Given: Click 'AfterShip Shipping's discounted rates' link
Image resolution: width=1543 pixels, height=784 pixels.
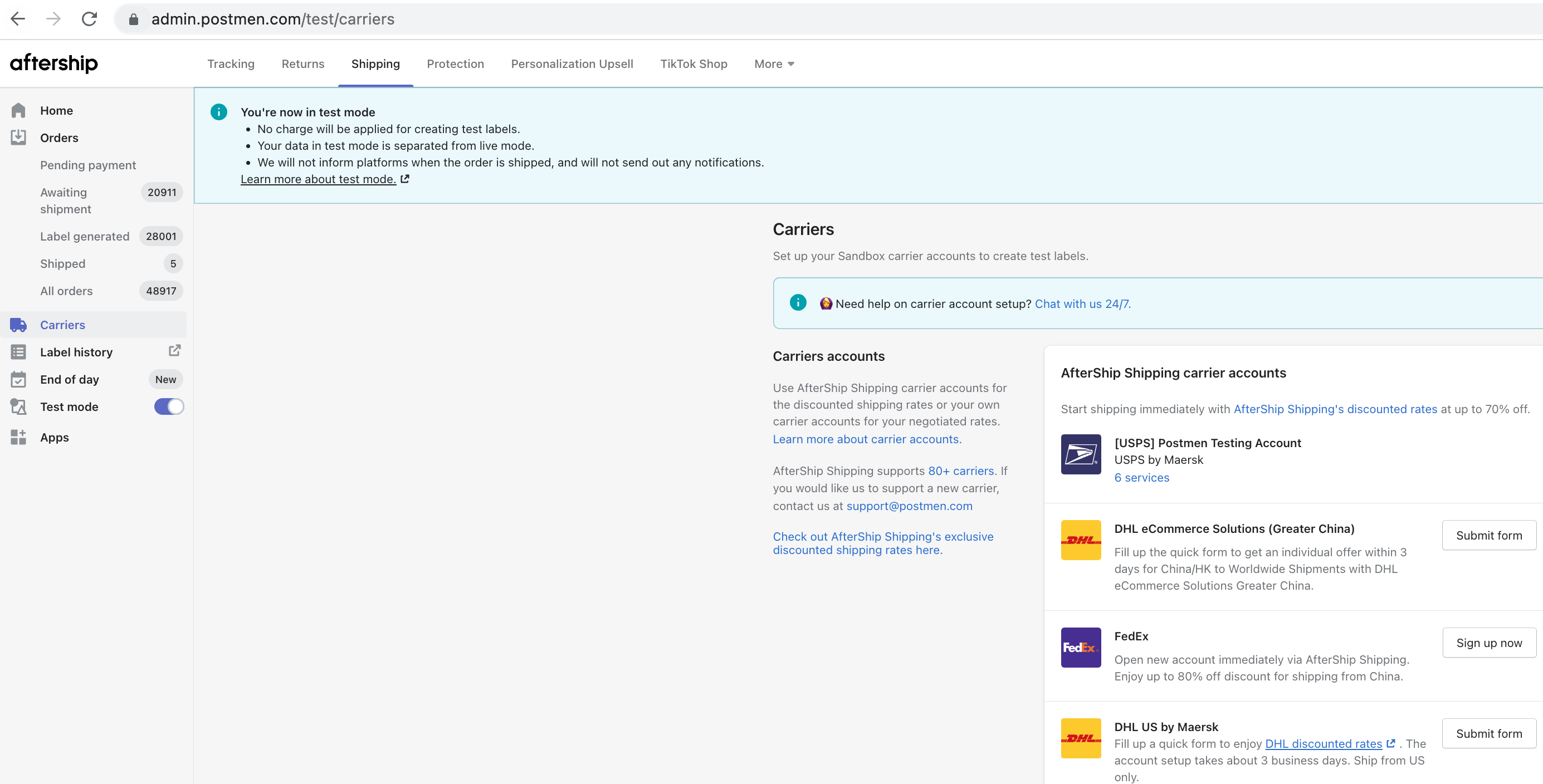Looking at the screenshot, I should 1335,409.
